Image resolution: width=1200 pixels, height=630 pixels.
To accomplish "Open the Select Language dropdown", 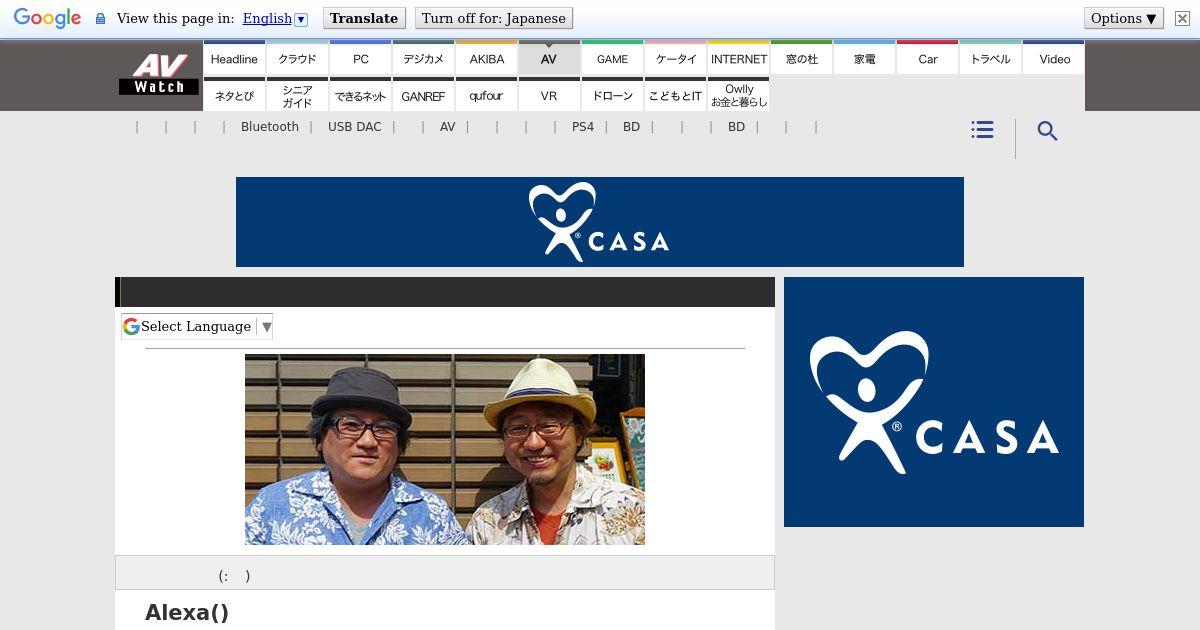I will [197, 326].
